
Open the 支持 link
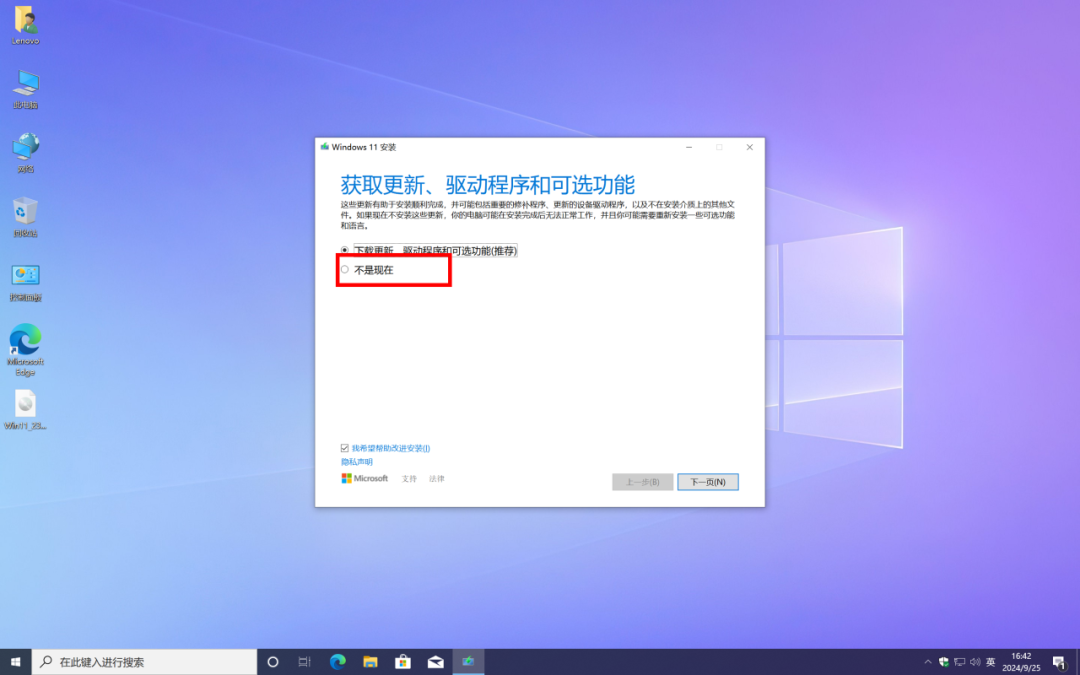[x=409, y=479]
